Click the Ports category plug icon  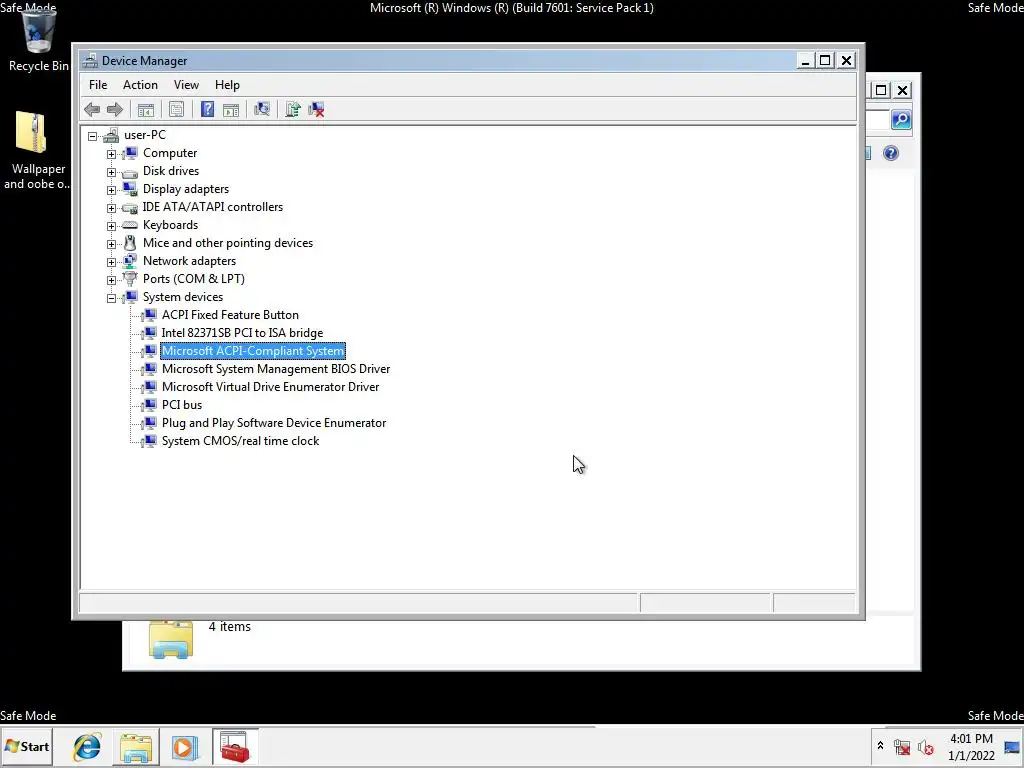[130, 279]
